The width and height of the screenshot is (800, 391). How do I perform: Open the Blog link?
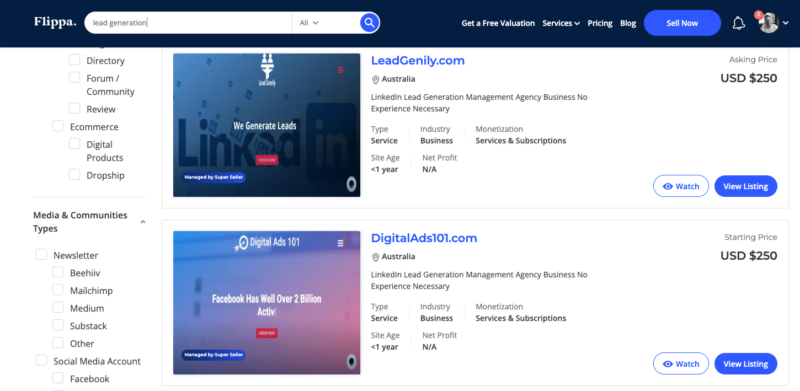click(628, 23)
